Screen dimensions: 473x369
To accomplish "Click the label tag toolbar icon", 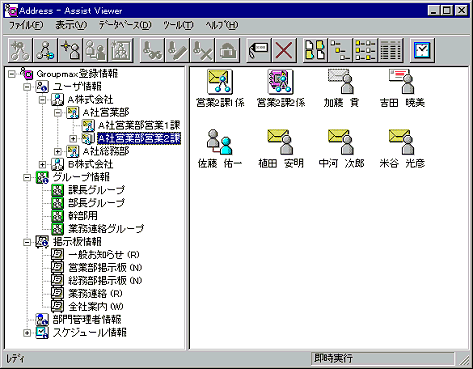I will 259,50.
